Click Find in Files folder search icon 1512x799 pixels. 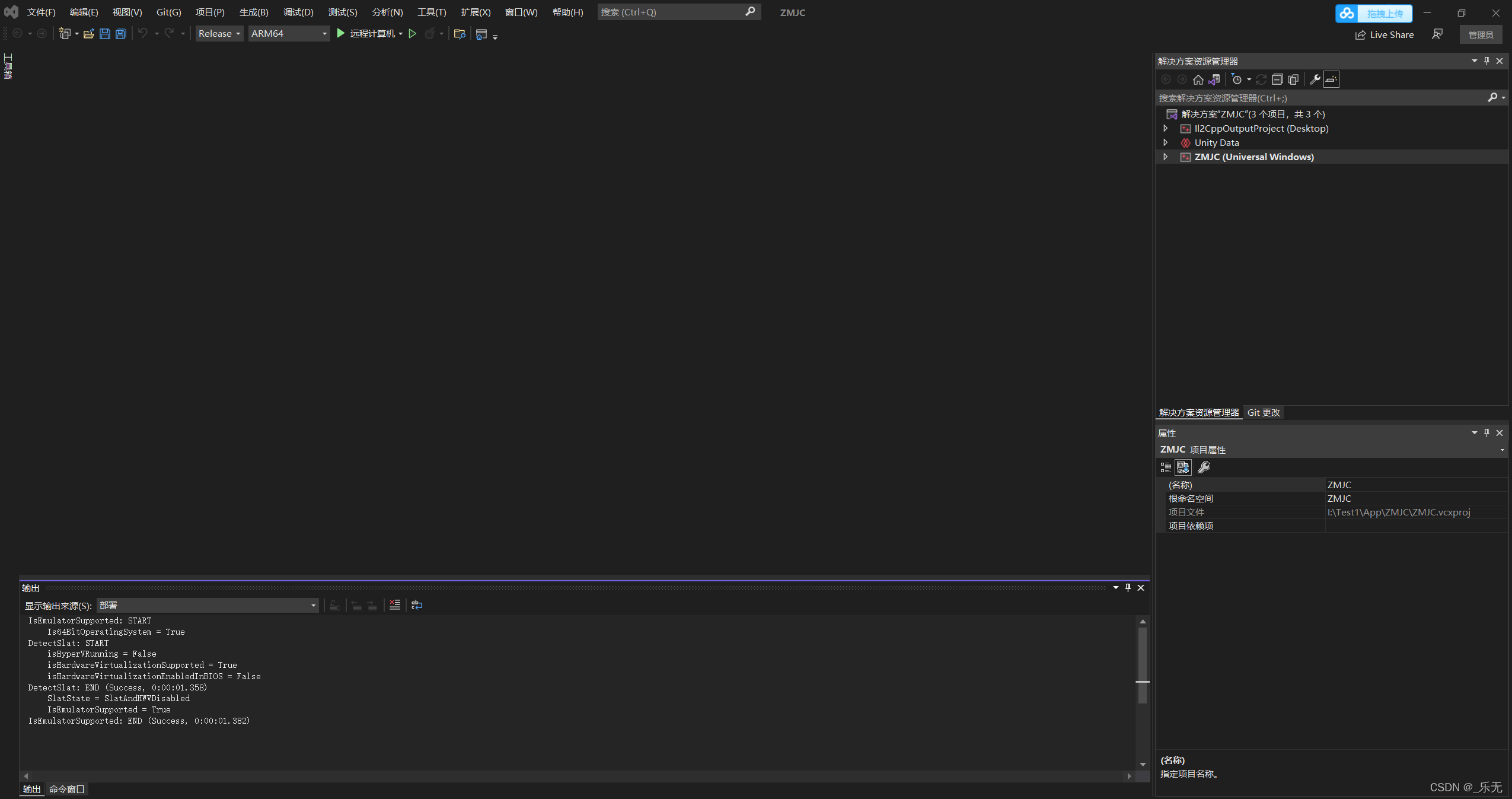[x=459, y=34]
